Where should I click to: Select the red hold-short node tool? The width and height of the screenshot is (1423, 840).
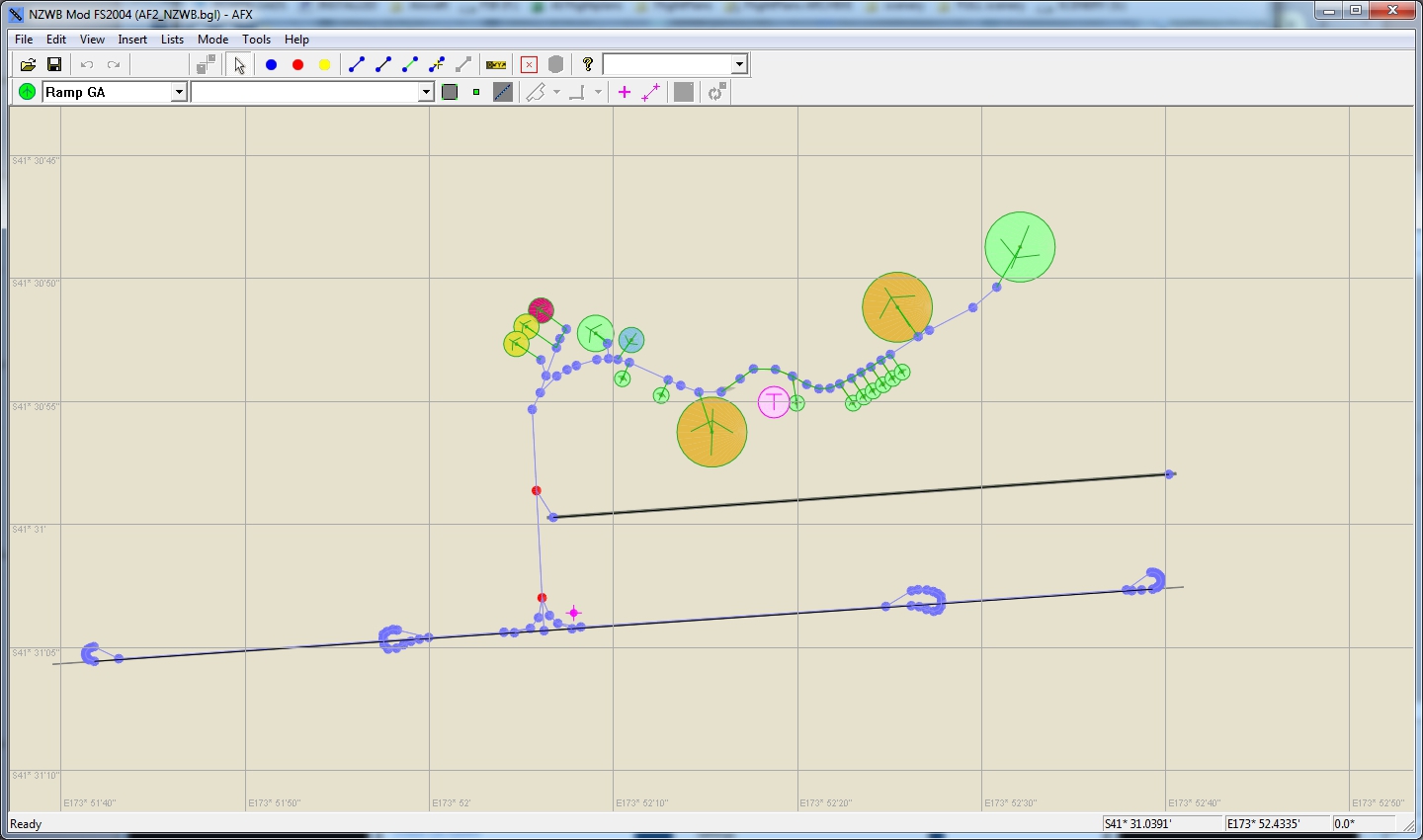[x=297, y=64]
